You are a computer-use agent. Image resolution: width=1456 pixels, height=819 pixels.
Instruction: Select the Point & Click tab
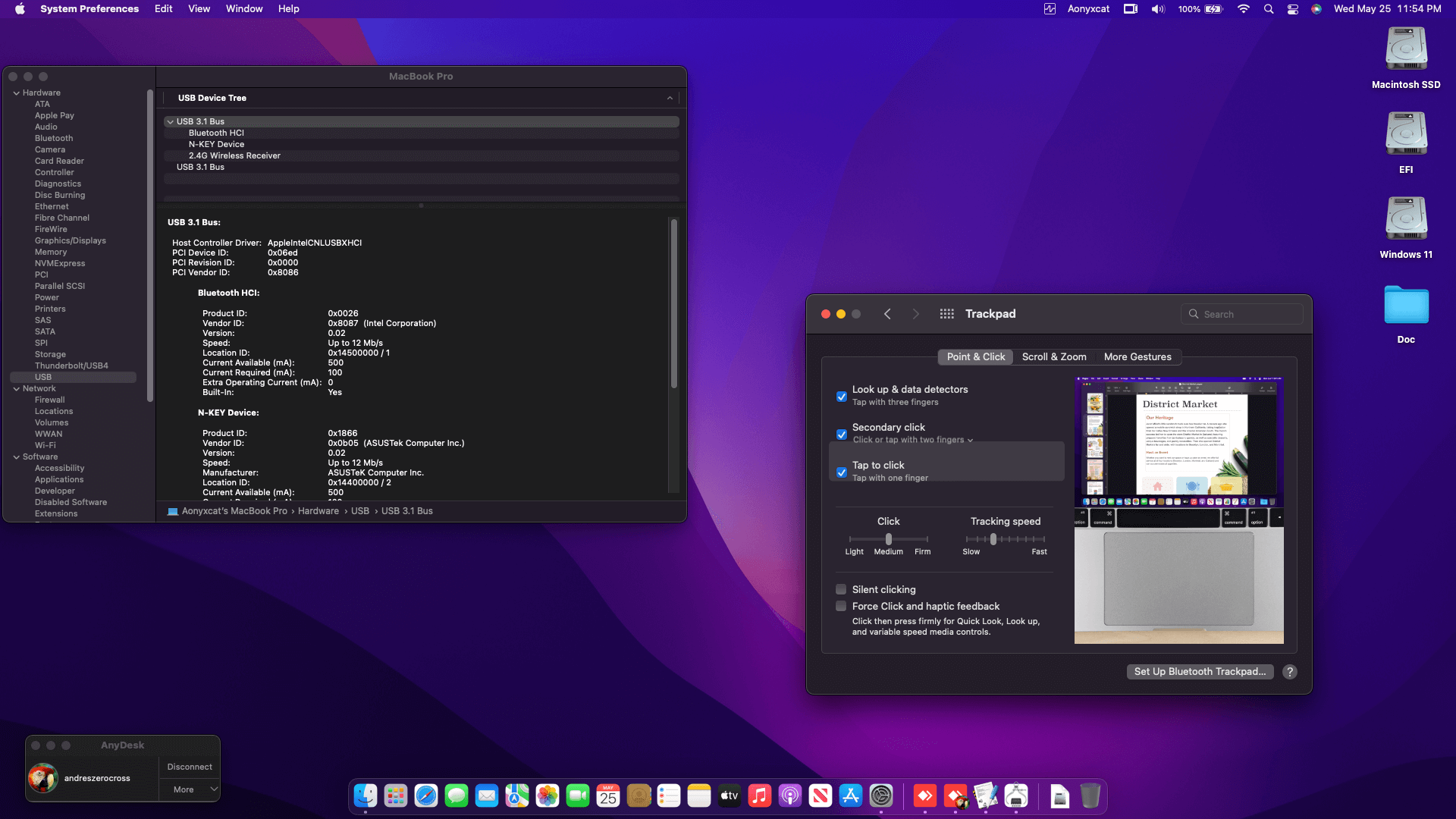pyautogui.click(x=976, y=357)
